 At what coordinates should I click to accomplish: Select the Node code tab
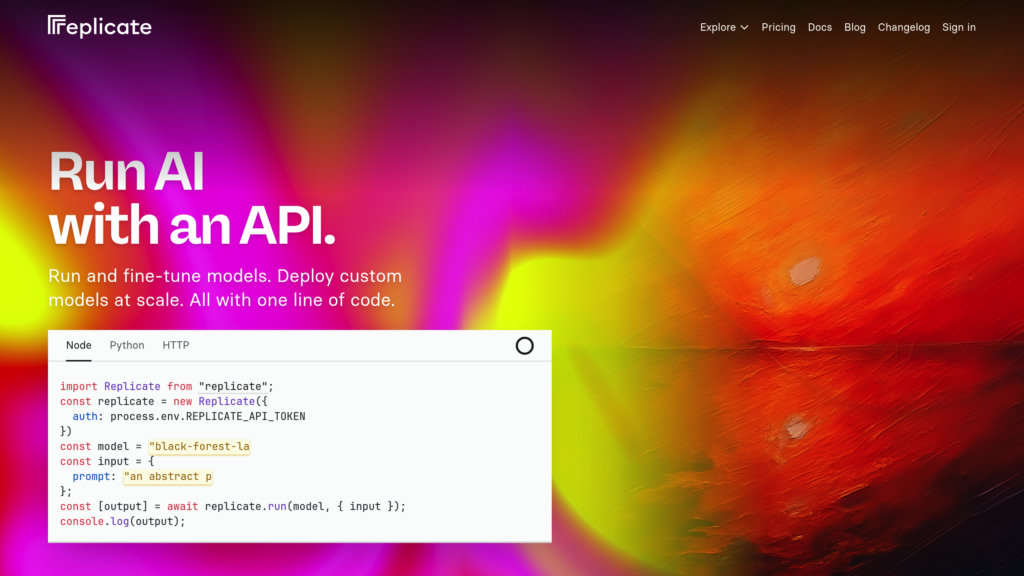[x=79, y=345]
